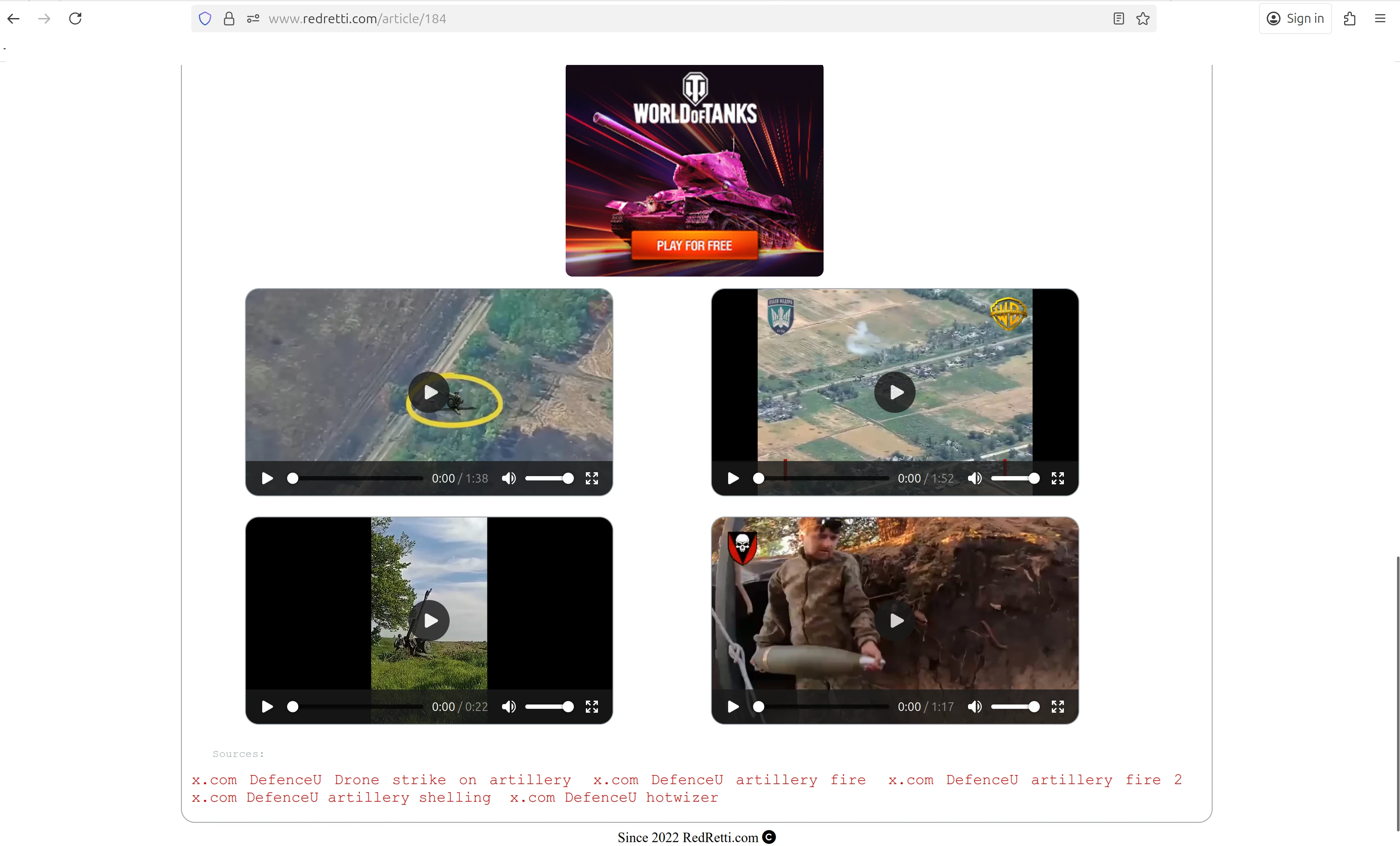The width and height of the screenshot is (1400, 846).
Task: Click the padlock site information icon
Action: click(x=229, y=19)
